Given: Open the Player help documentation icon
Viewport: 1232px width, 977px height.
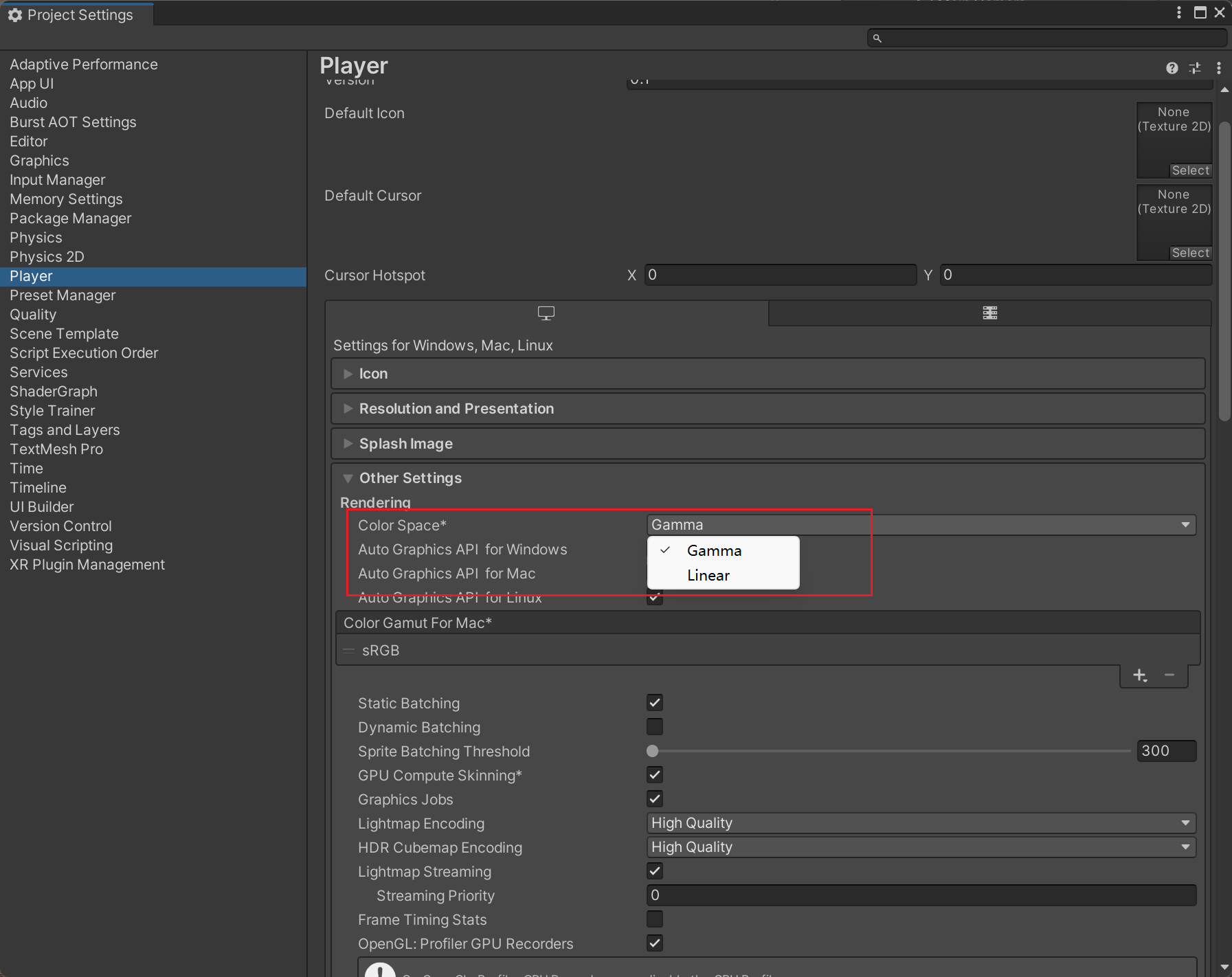Looking at the screenshot, I should 1172,68.
